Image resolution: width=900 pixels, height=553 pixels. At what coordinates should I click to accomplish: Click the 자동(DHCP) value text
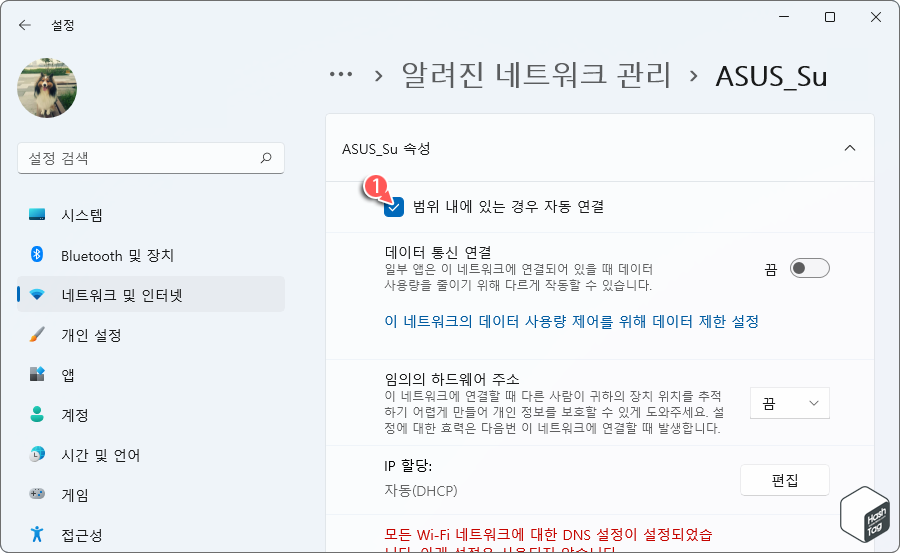421,491
